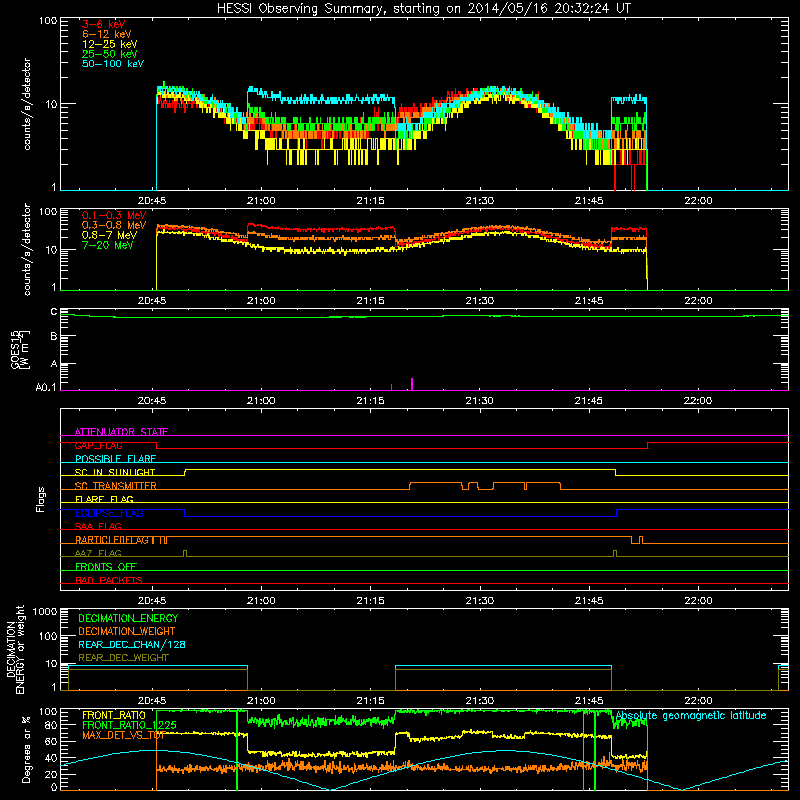Click the REAR_DEC_WEIGHT legend label
This screenshot has height=800, width=800.
pyautogui.click(x=123, y=658)
